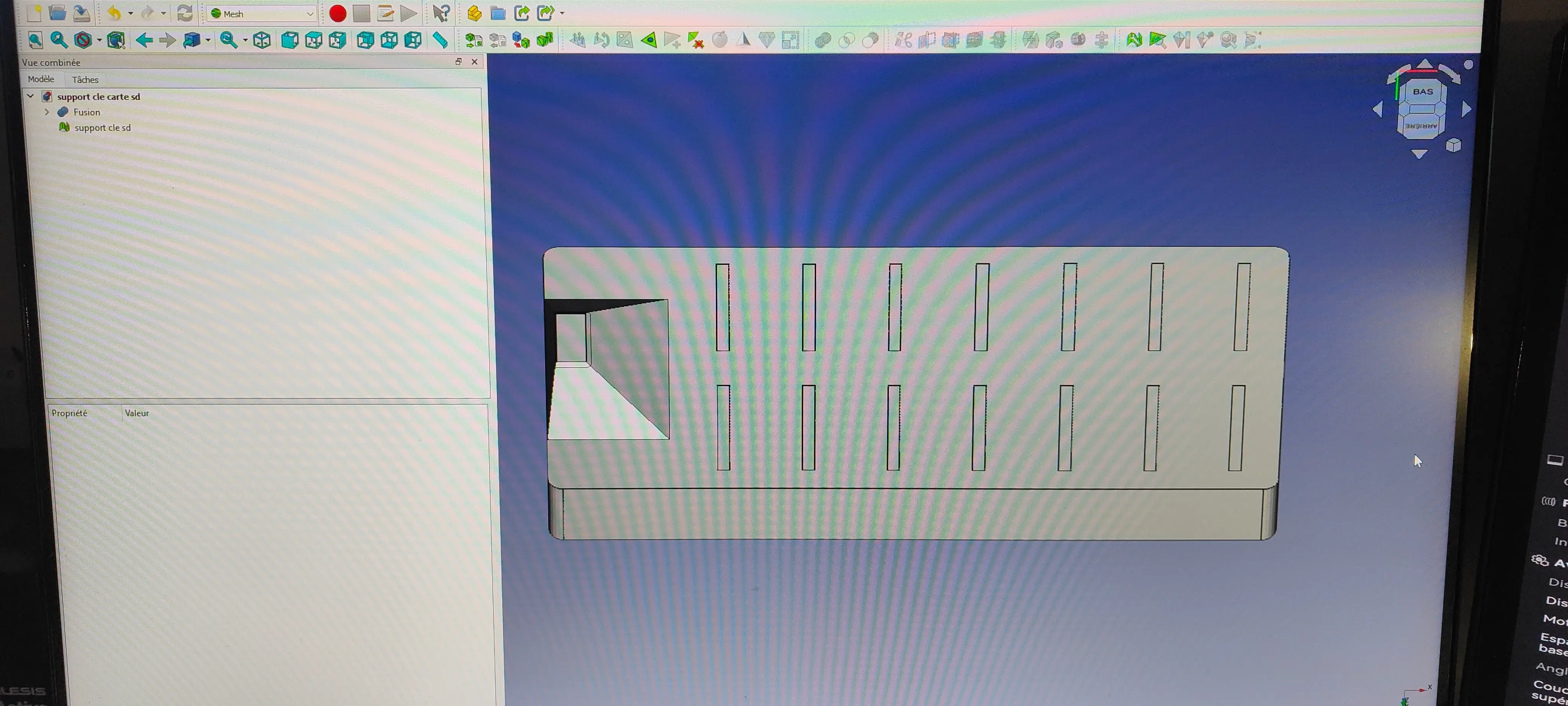
Task: Collapse the support cle carte sd document
Action: tap(31, 96)
